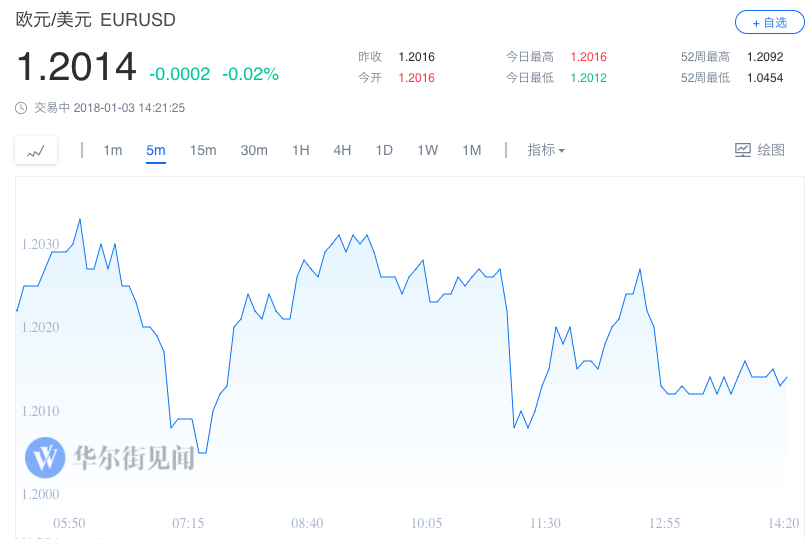
Task: Select the 30m timeframe
Action: click(x=254, y=150)
